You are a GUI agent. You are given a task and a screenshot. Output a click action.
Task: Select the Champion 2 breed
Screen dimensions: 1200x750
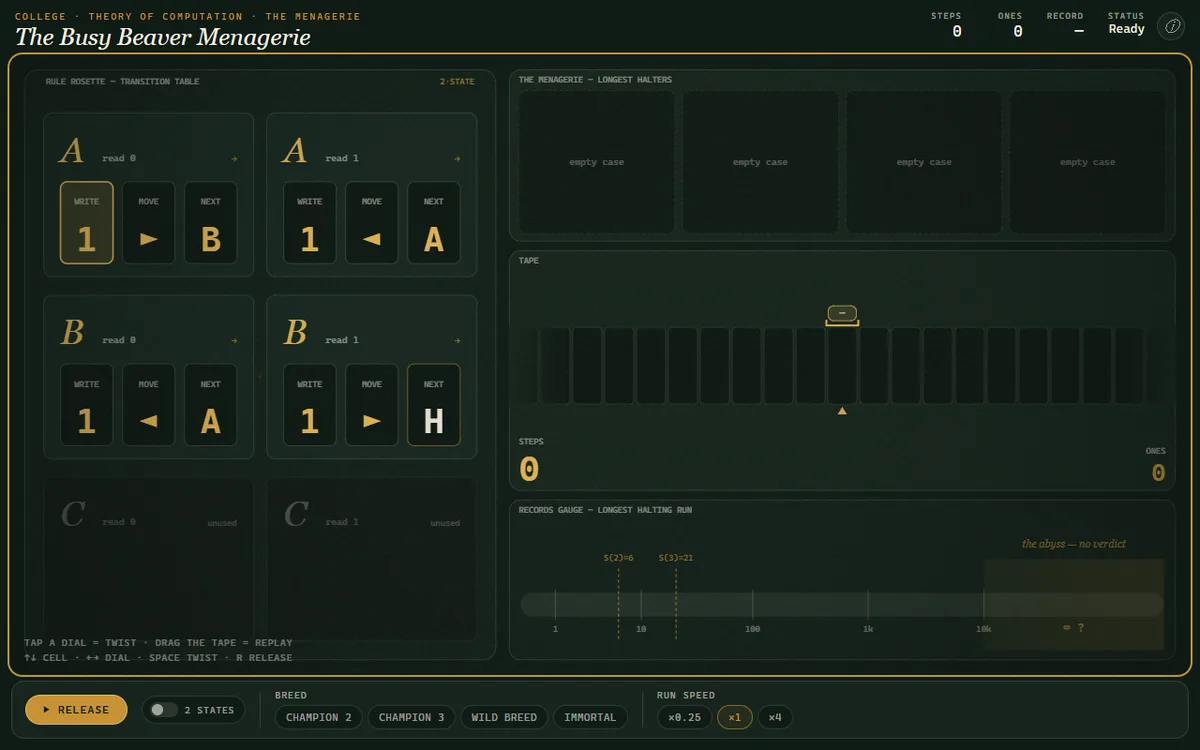pos(319,717)
